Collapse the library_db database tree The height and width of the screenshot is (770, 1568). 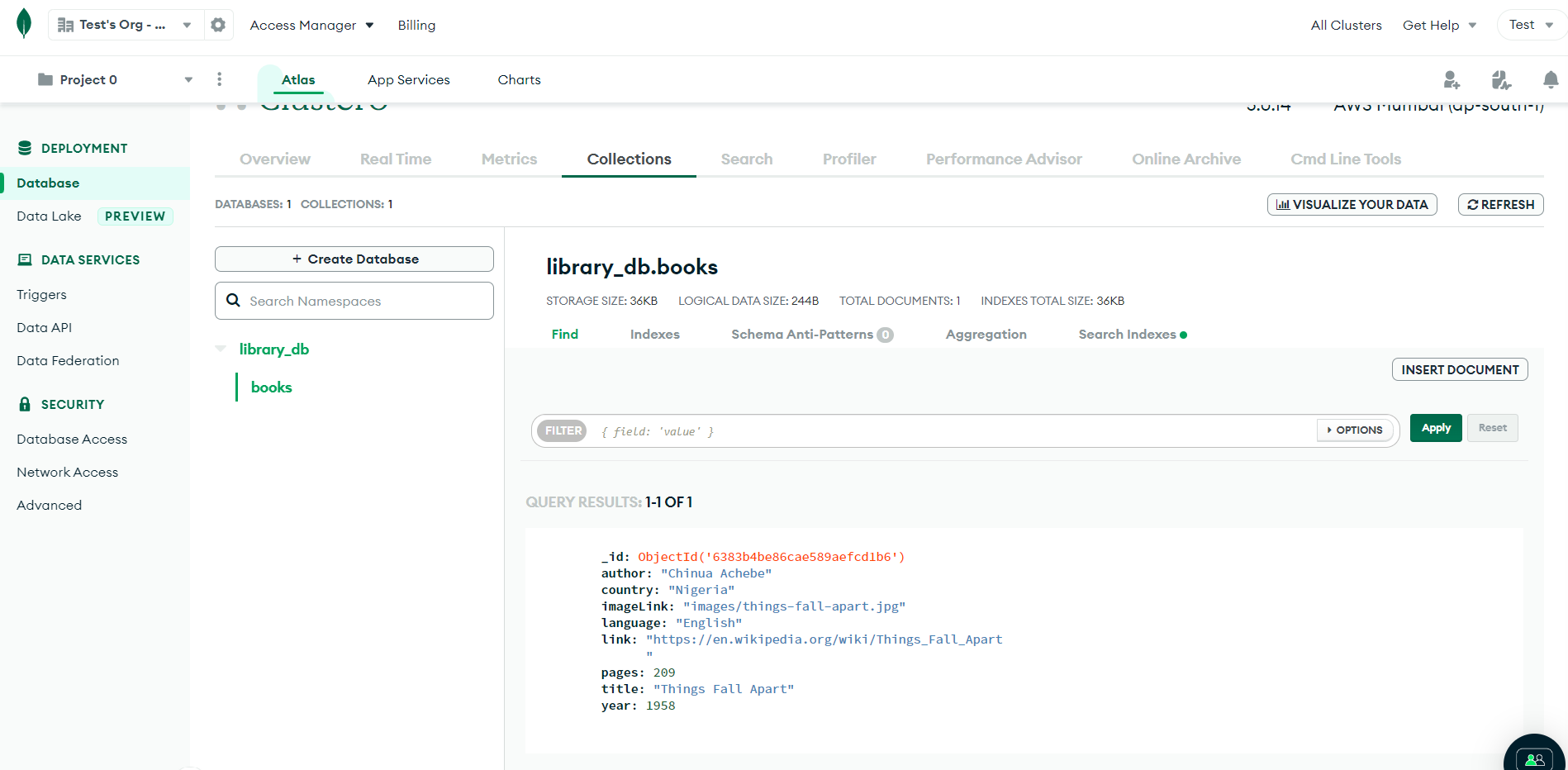pyautogui.click(x=221, y=349)
